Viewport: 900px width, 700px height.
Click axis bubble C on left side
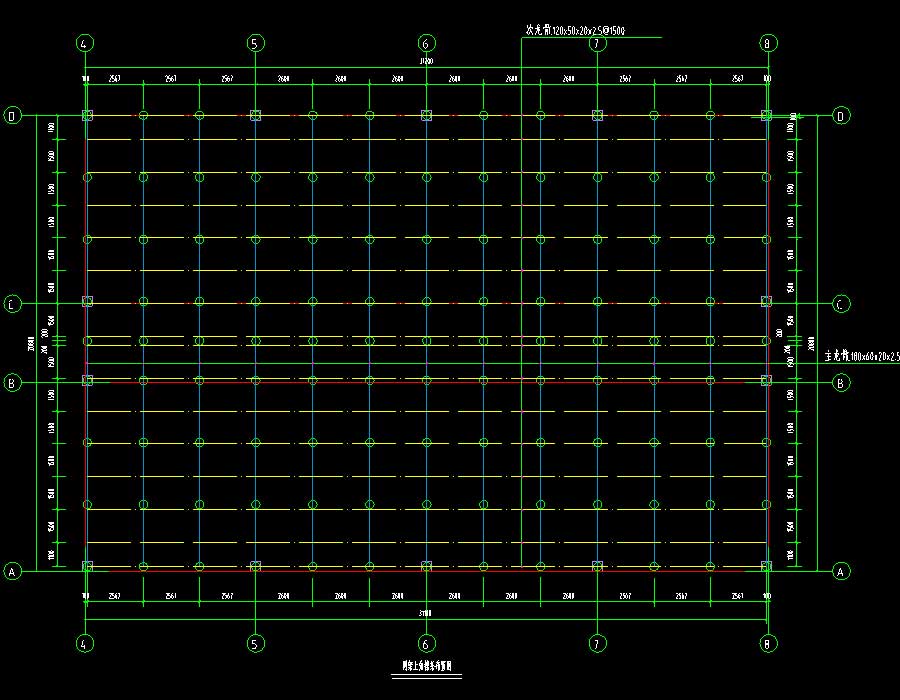[x=13, y=303]
